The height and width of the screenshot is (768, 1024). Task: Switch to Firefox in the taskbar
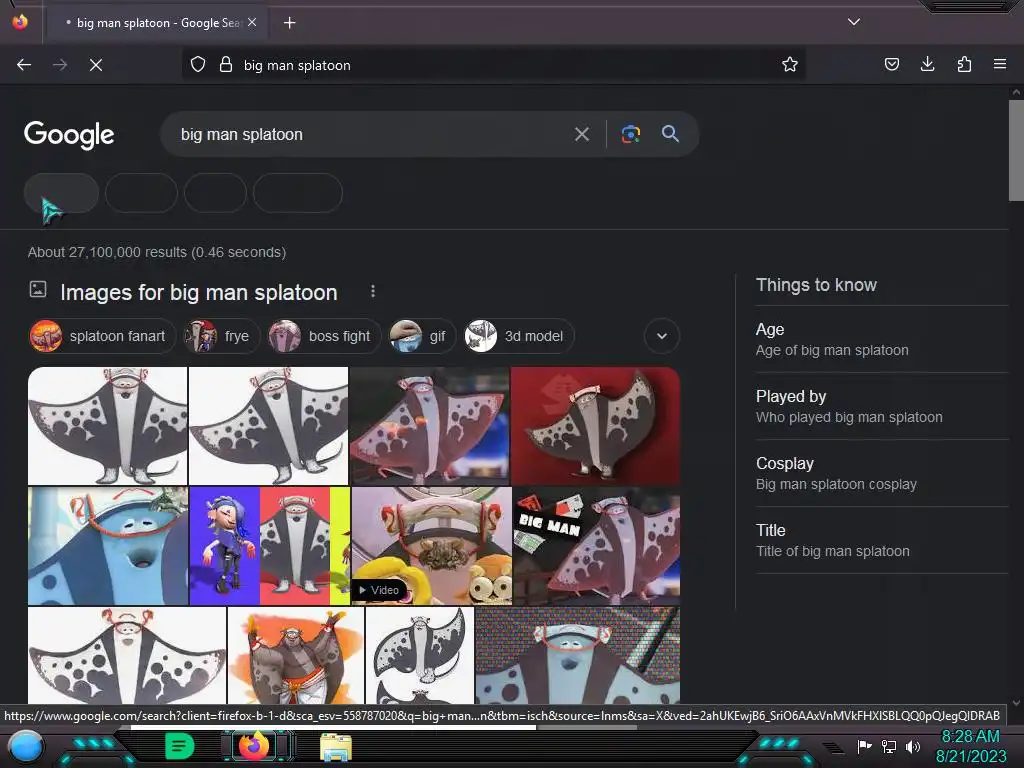click(255, 746)
